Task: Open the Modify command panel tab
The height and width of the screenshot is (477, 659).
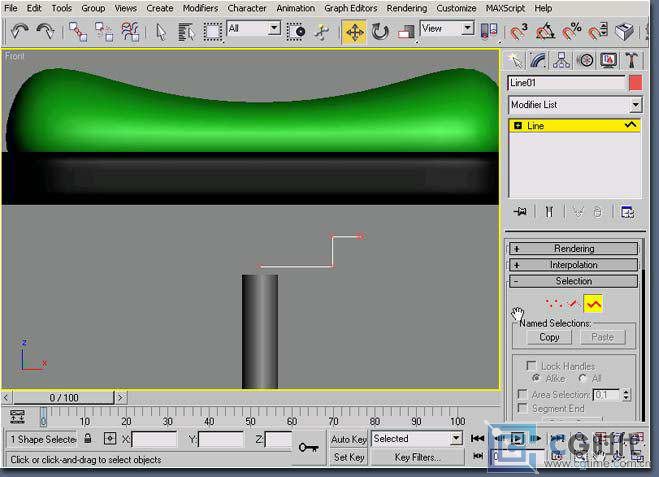Action: pos(538,61)
